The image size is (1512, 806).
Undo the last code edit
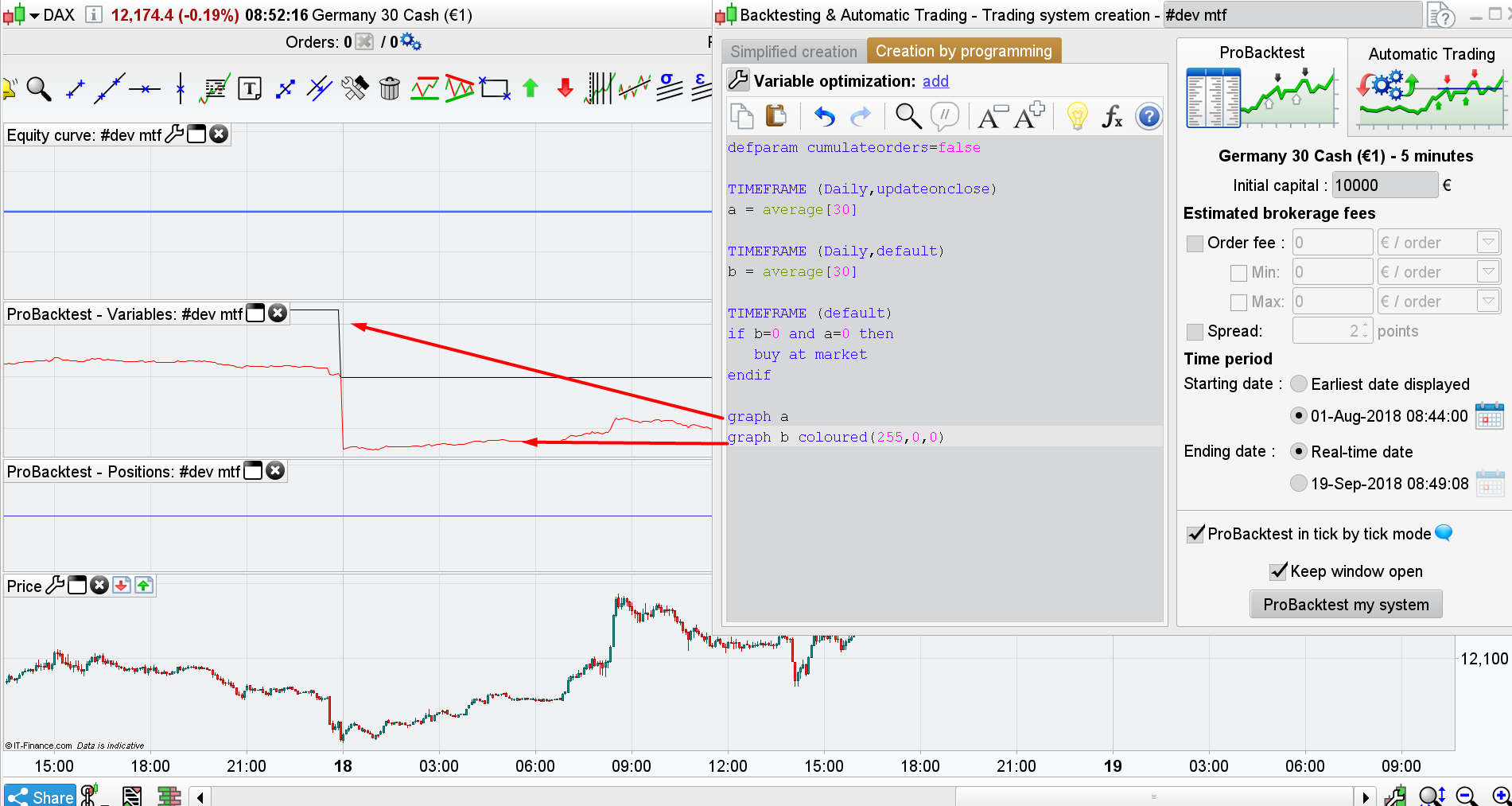(x=825, y=117)
